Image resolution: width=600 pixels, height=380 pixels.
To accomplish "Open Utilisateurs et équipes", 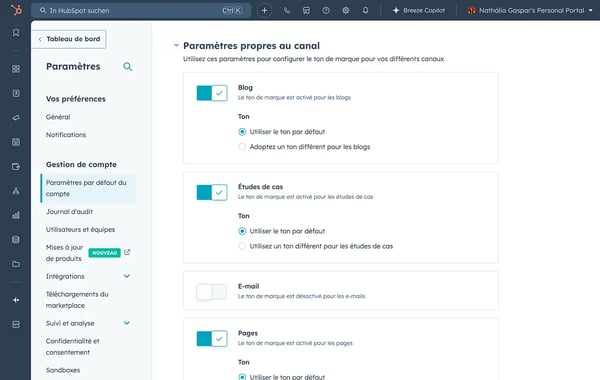I will (80, 230).
